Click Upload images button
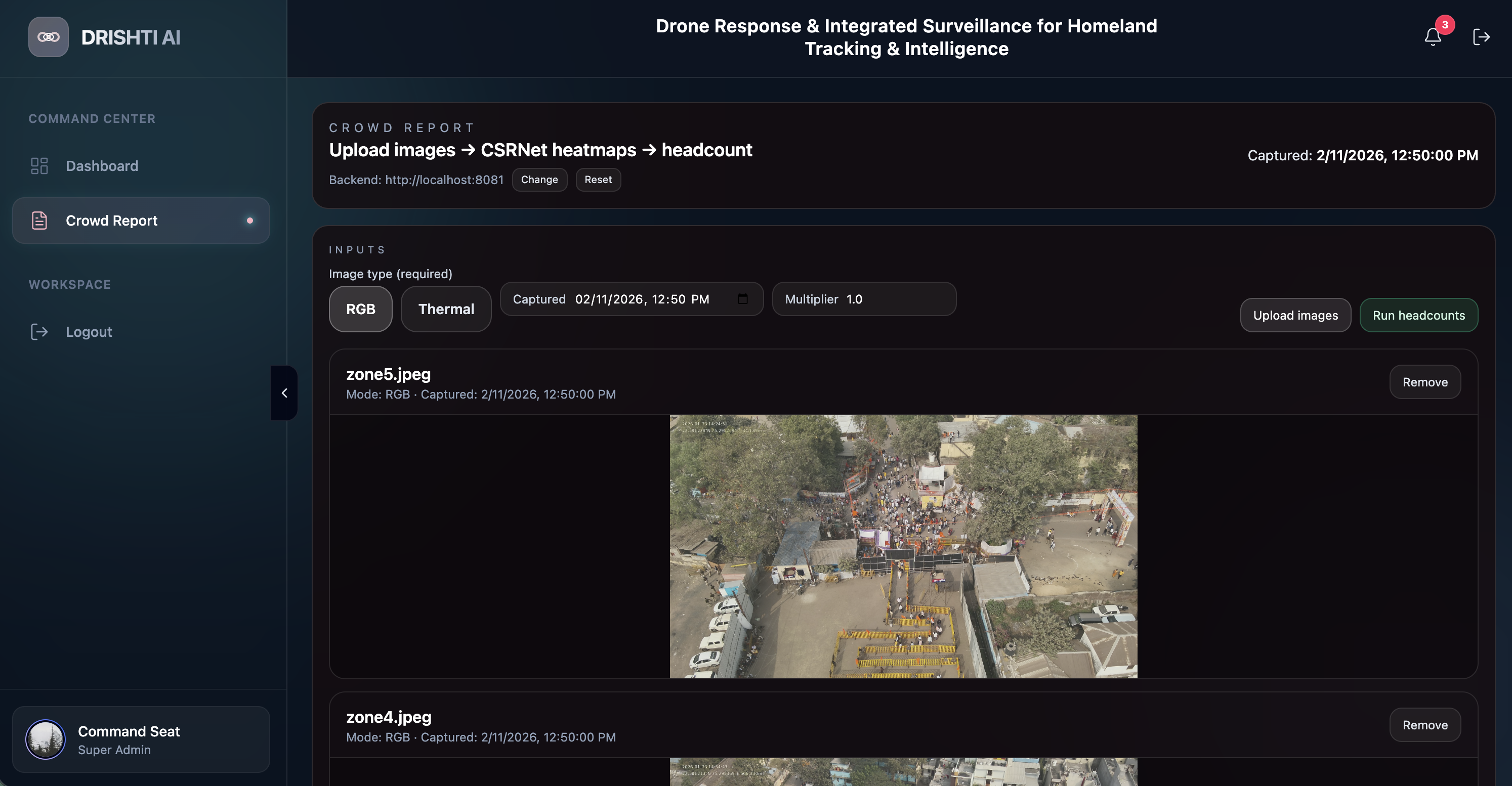Viewport: 1512px width, 786px height. point(1295,316)
